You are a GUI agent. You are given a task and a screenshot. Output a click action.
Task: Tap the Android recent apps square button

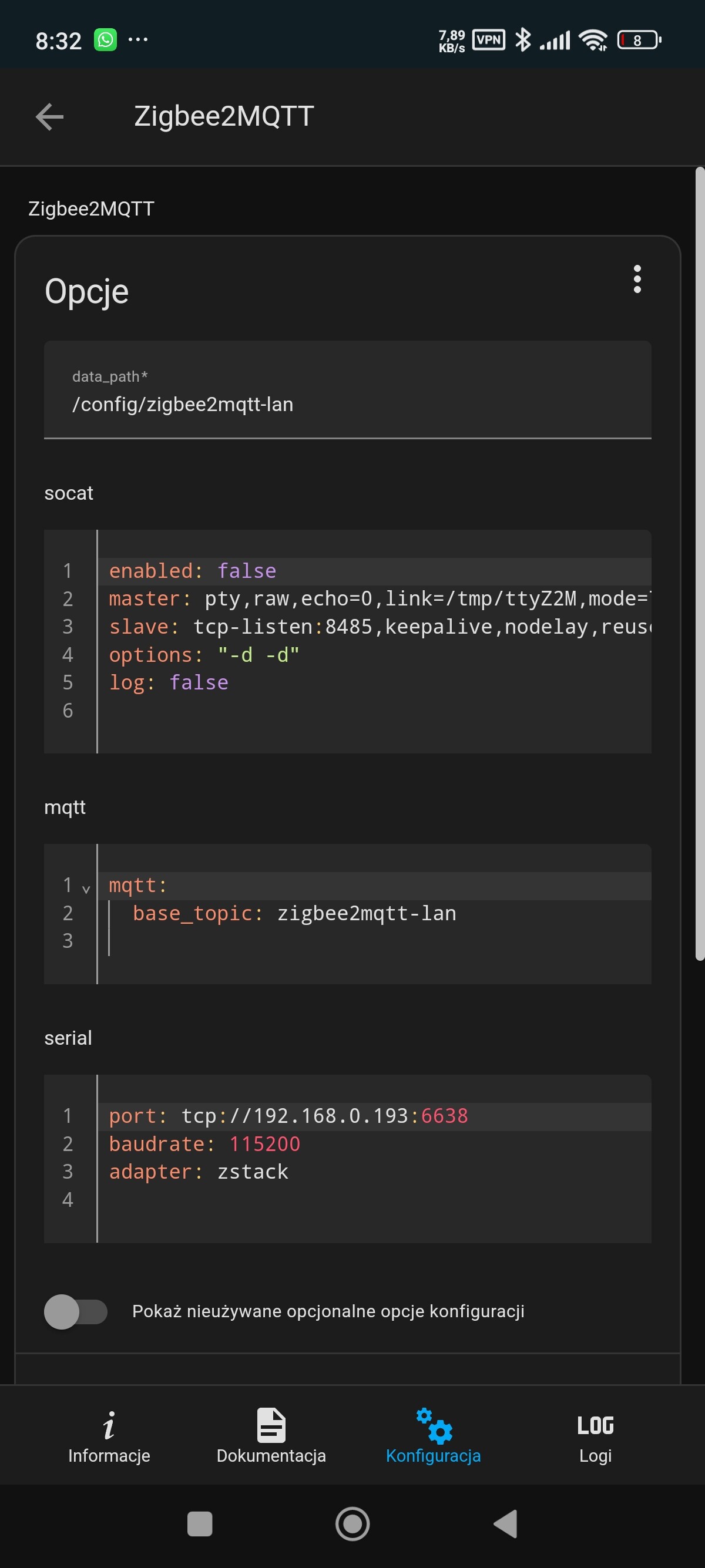(200, 1524)
